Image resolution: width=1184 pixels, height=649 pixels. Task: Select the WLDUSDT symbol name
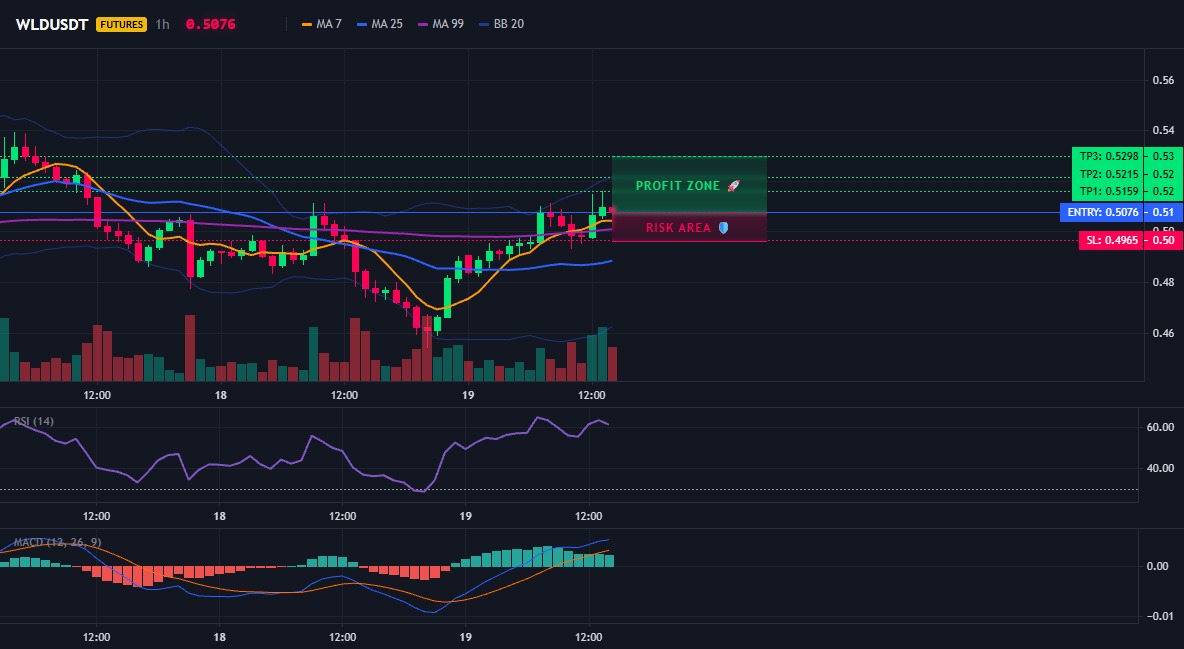tap(52, 24)
